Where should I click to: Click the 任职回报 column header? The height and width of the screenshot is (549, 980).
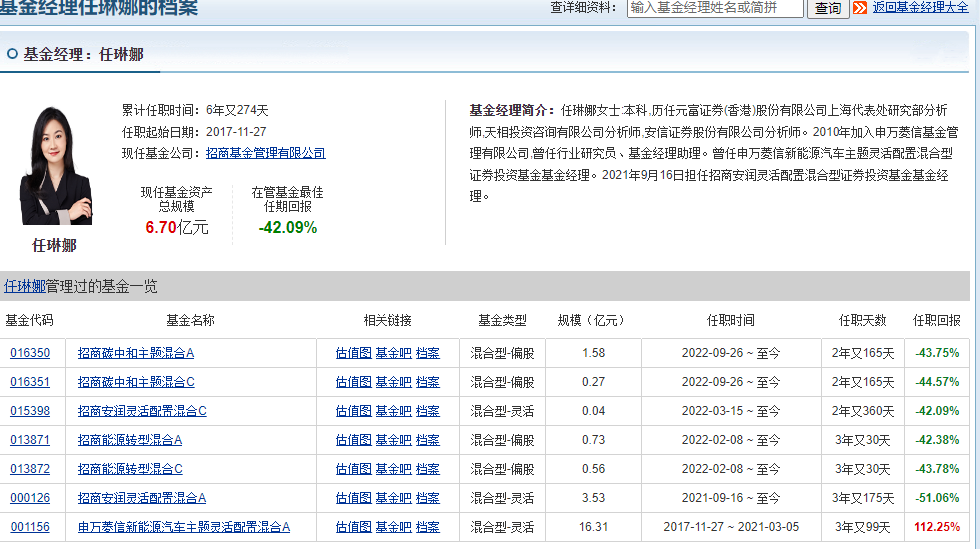(936, 320)
